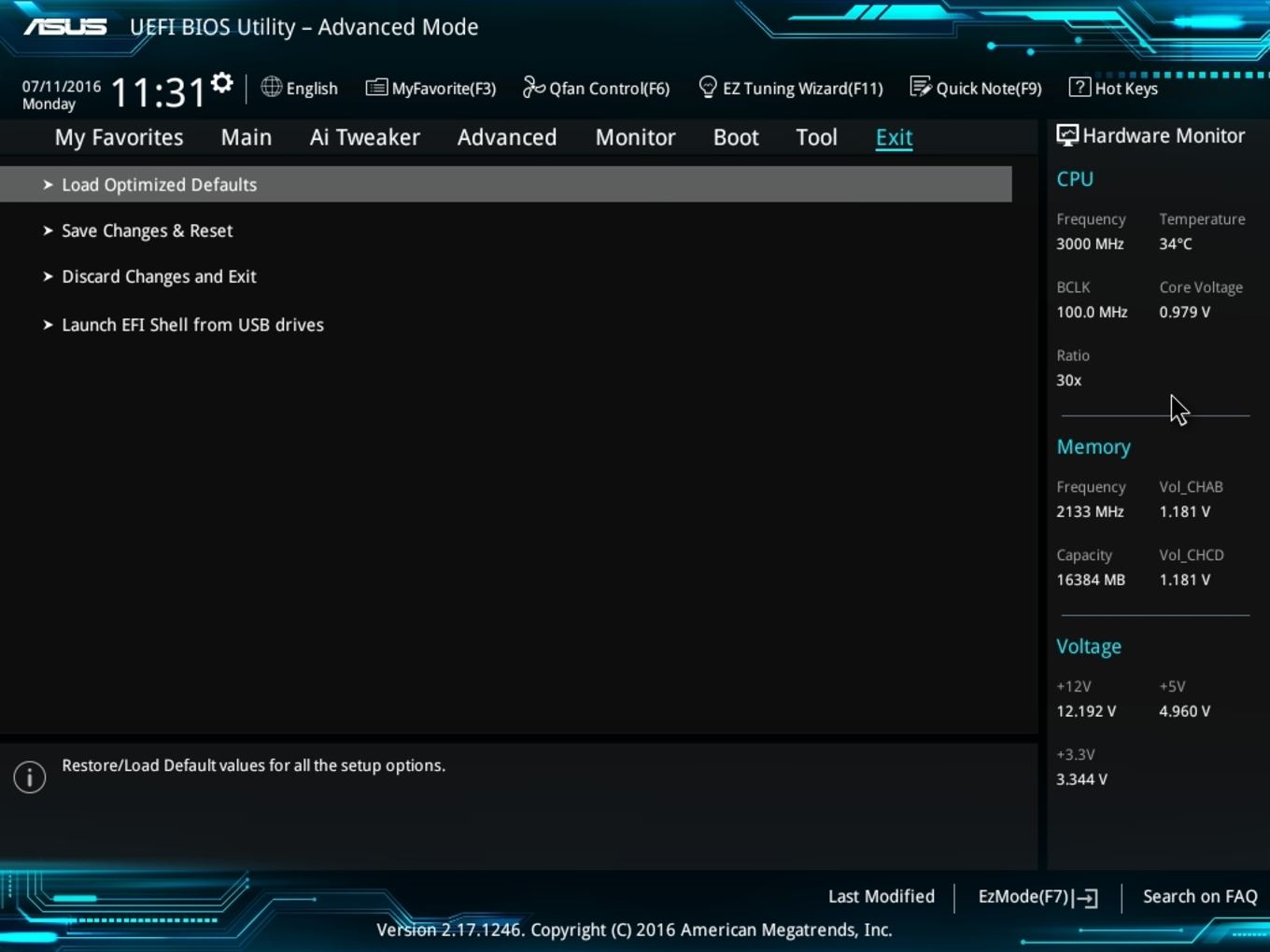The height and width of the screenshot is (952, 1270).
Task: Open Last Modified log
Action: tap(882, 896)
